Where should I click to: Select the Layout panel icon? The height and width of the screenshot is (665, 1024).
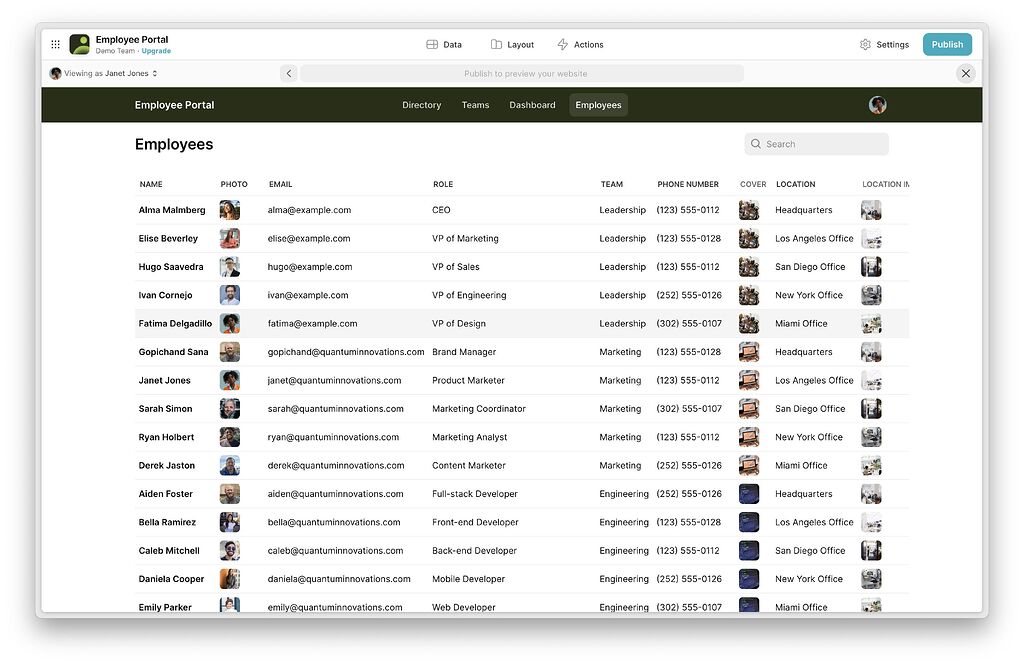(495, 44)
